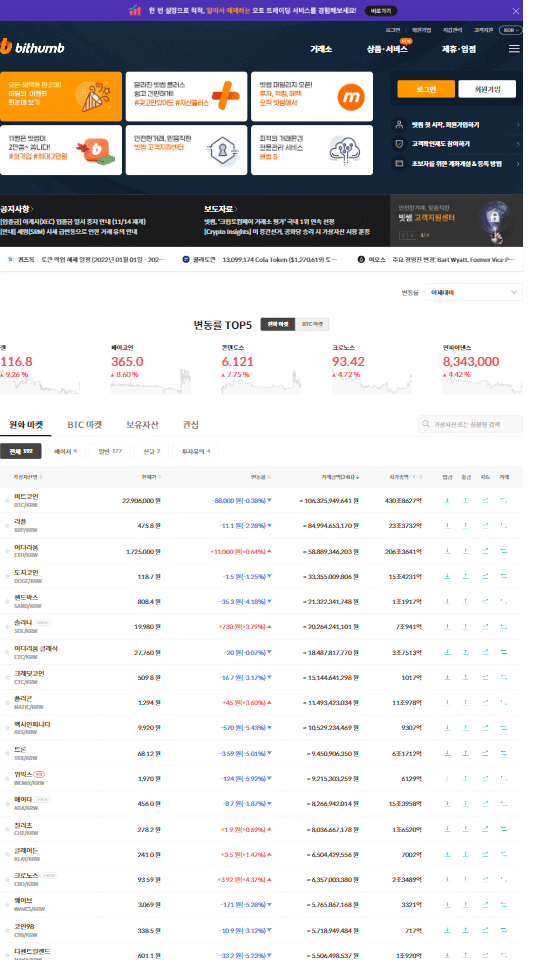The image size is (540, 960).
Task: Open the event banner with party popper
Action: pos(61,96)
